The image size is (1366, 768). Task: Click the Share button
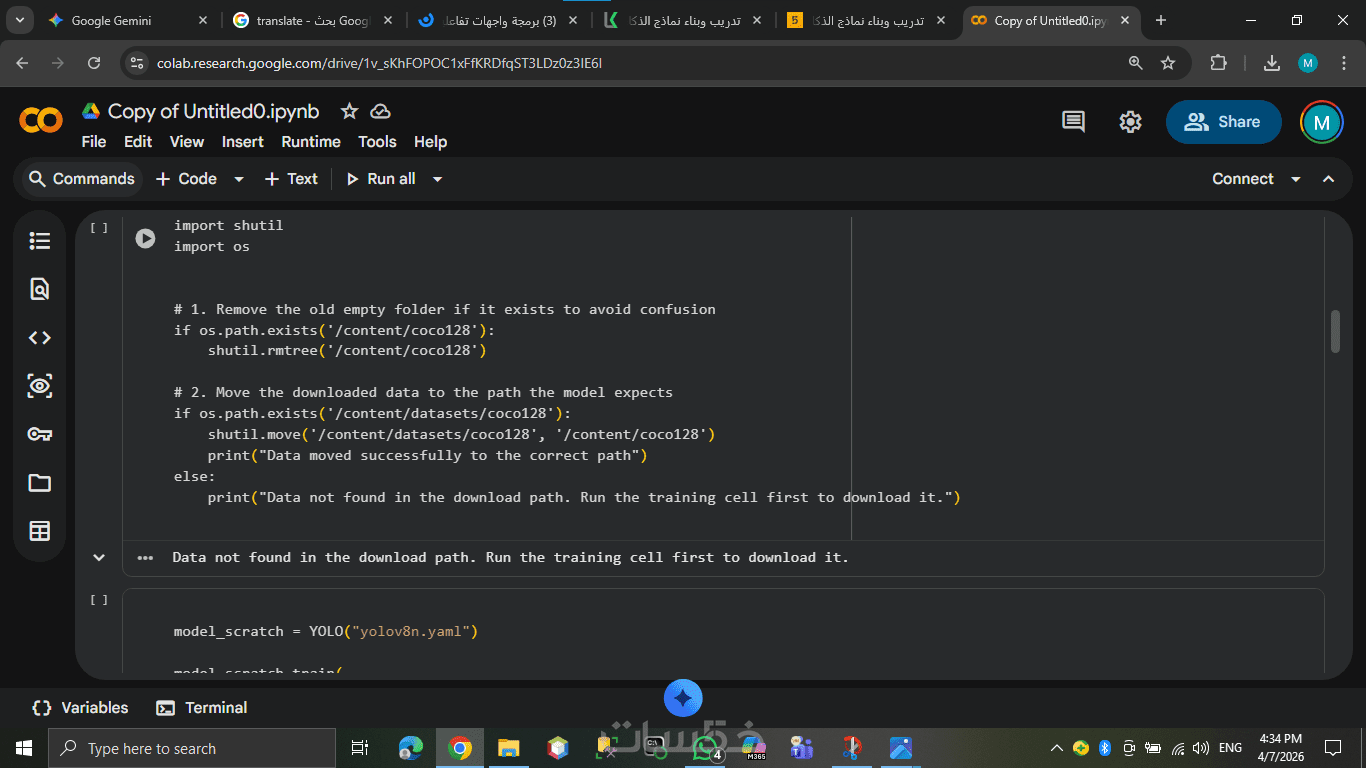tap(1223, 122)
